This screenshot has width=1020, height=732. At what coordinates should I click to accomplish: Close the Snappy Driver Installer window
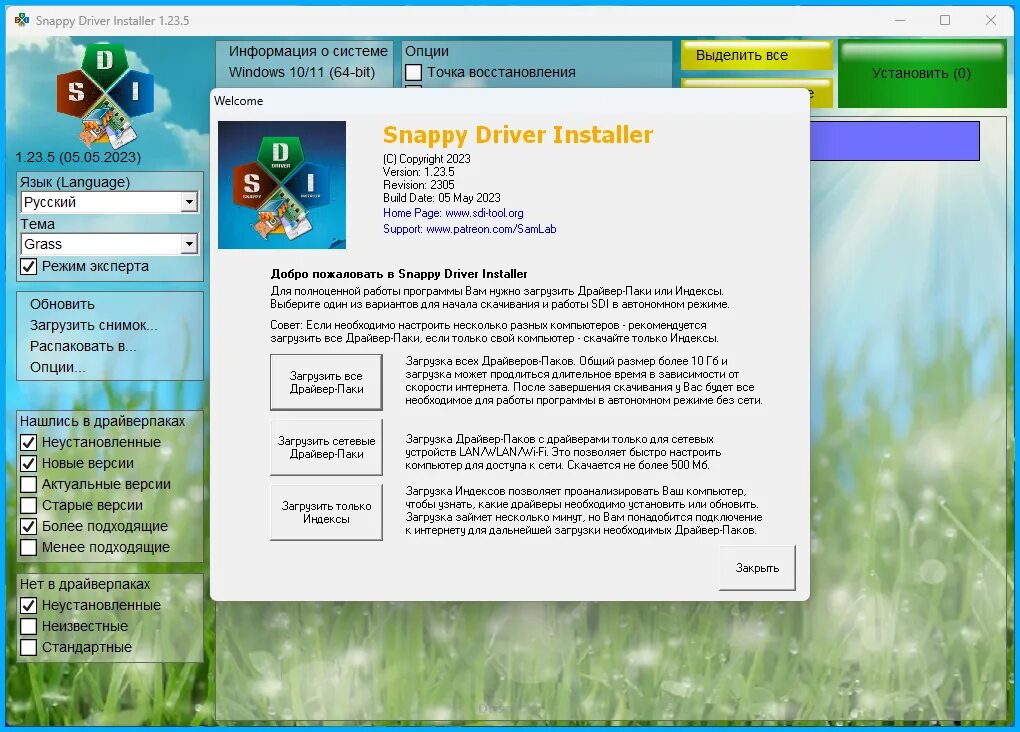click(991, 20)
